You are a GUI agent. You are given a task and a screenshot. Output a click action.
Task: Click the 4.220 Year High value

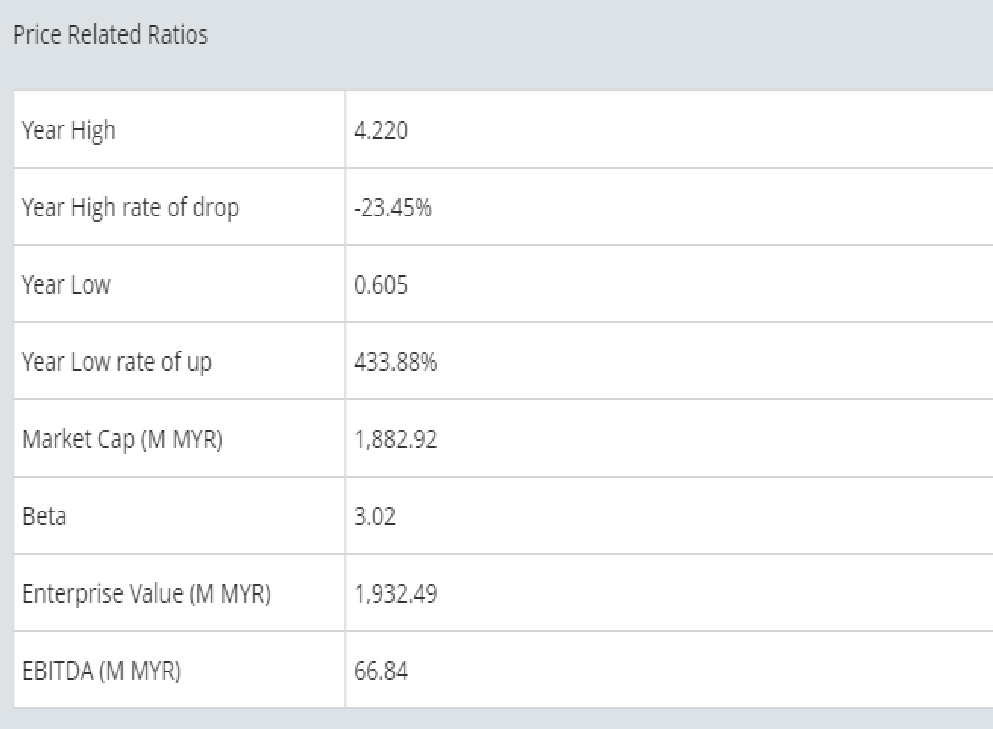tap(381, 130)
